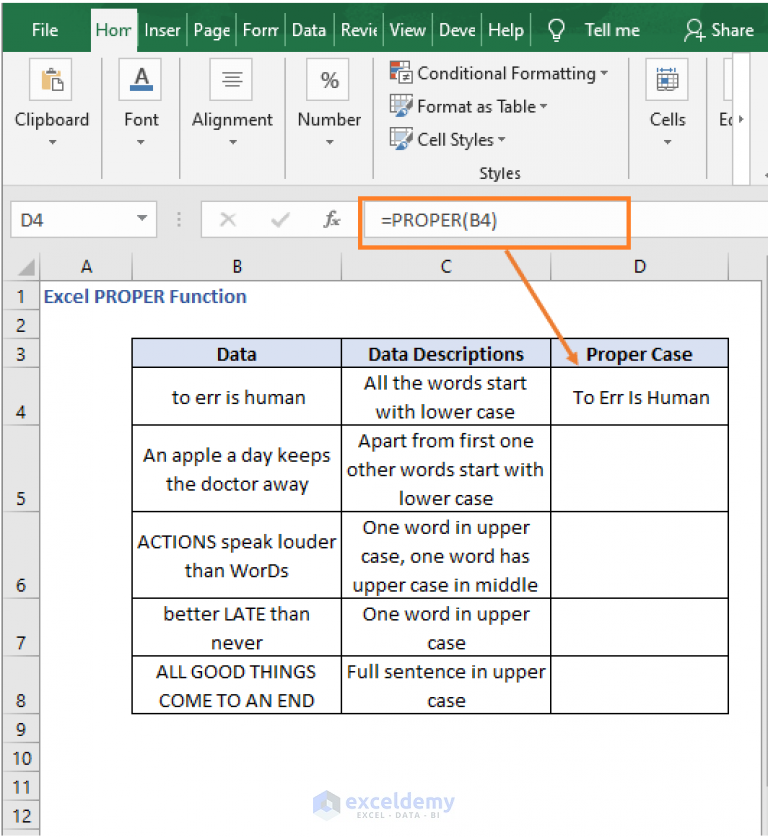Select cell 'better LATE than never'
Image resolution: width=768 pixels, height=837 pixels.
(x=236, y=627)
